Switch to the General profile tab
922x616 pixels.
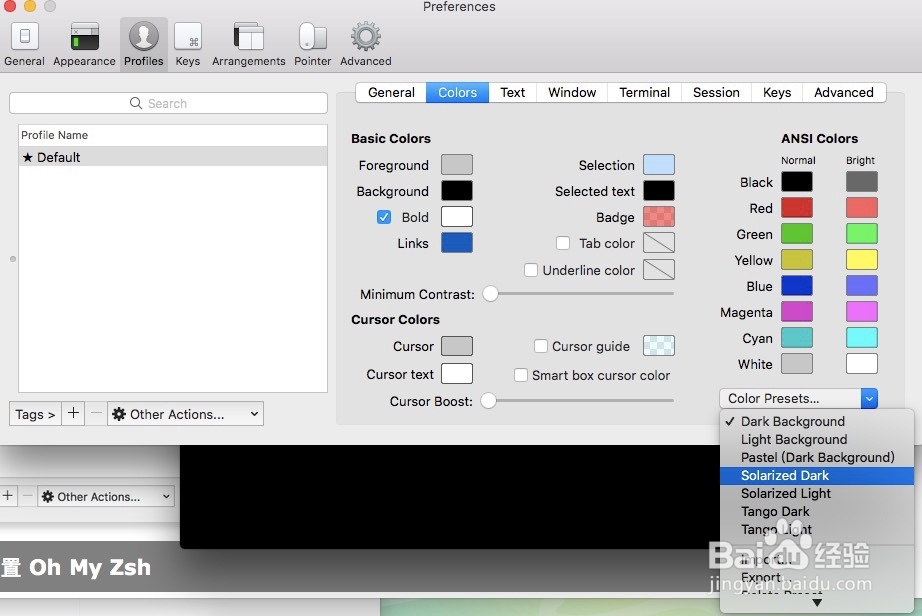tap(391, 92)
